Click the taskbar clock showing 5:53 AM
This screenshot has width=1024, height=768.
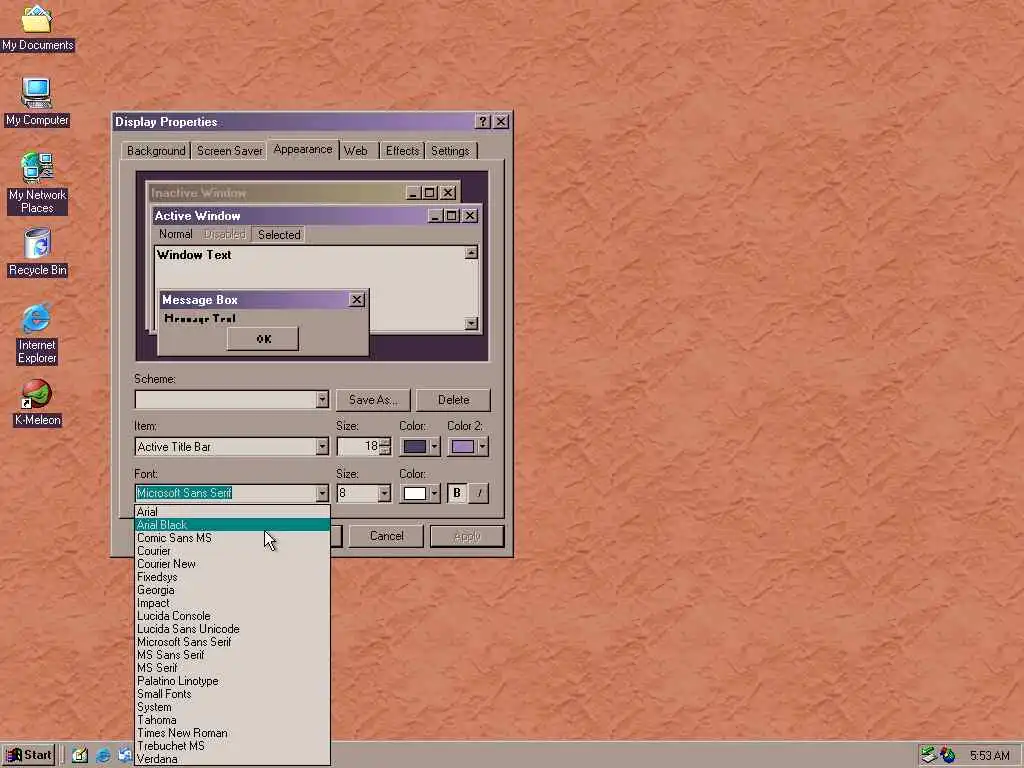coord(989,756)
